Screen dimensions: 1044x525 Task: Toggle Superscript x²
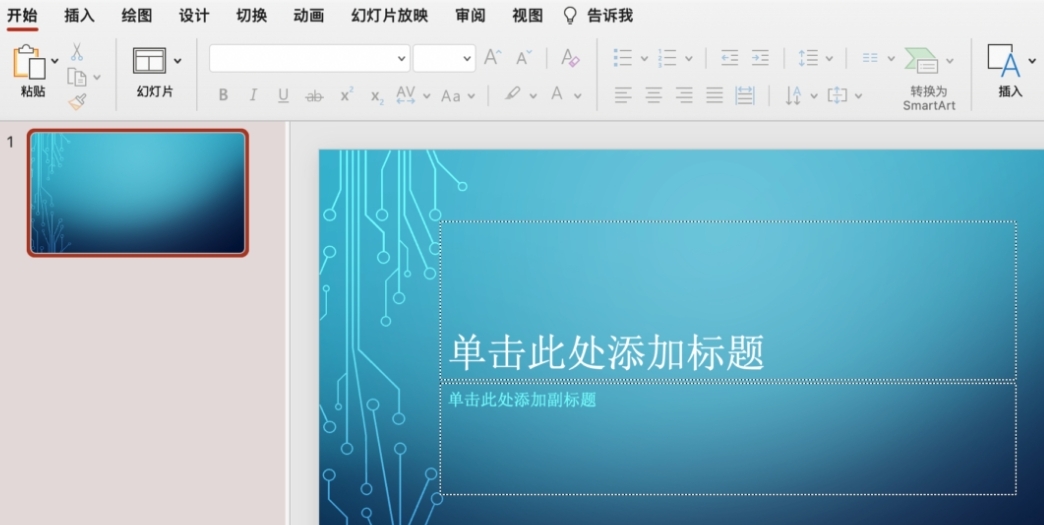point(347,94)
